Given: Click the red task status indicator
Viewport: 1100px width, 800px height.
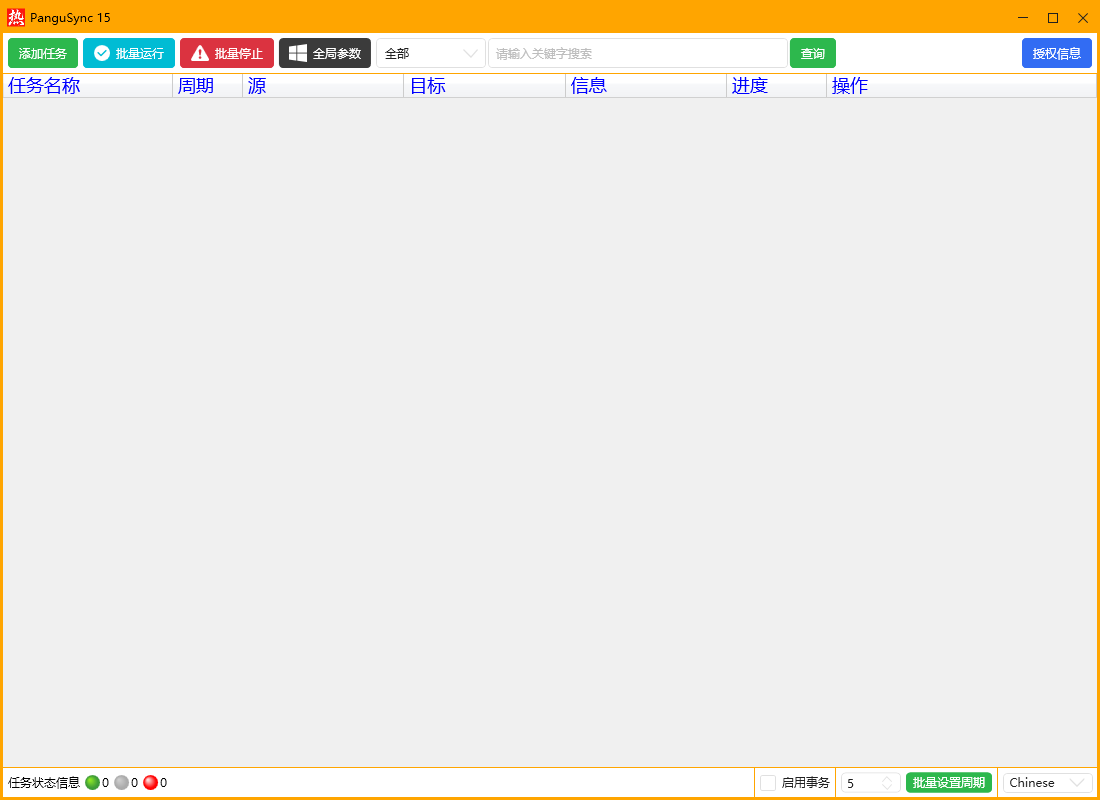Looking at the screenshot, I should tap(150, 782).
